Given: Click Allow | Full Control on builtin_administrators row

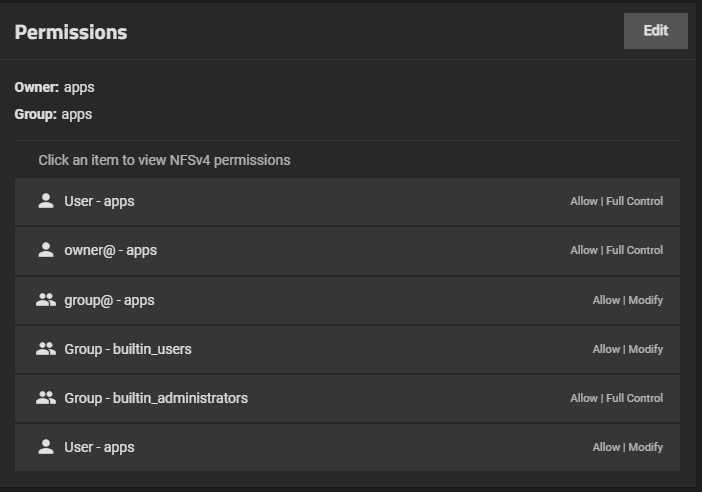Looking at the screenshot, I should click(x=616, y=398).
